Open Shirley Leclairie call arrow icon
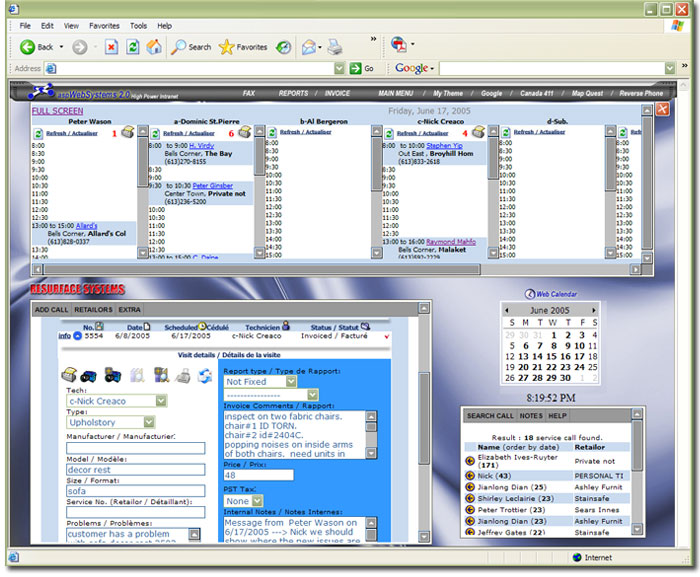Screen dimensions: 700x577 [x=470, y=498]
